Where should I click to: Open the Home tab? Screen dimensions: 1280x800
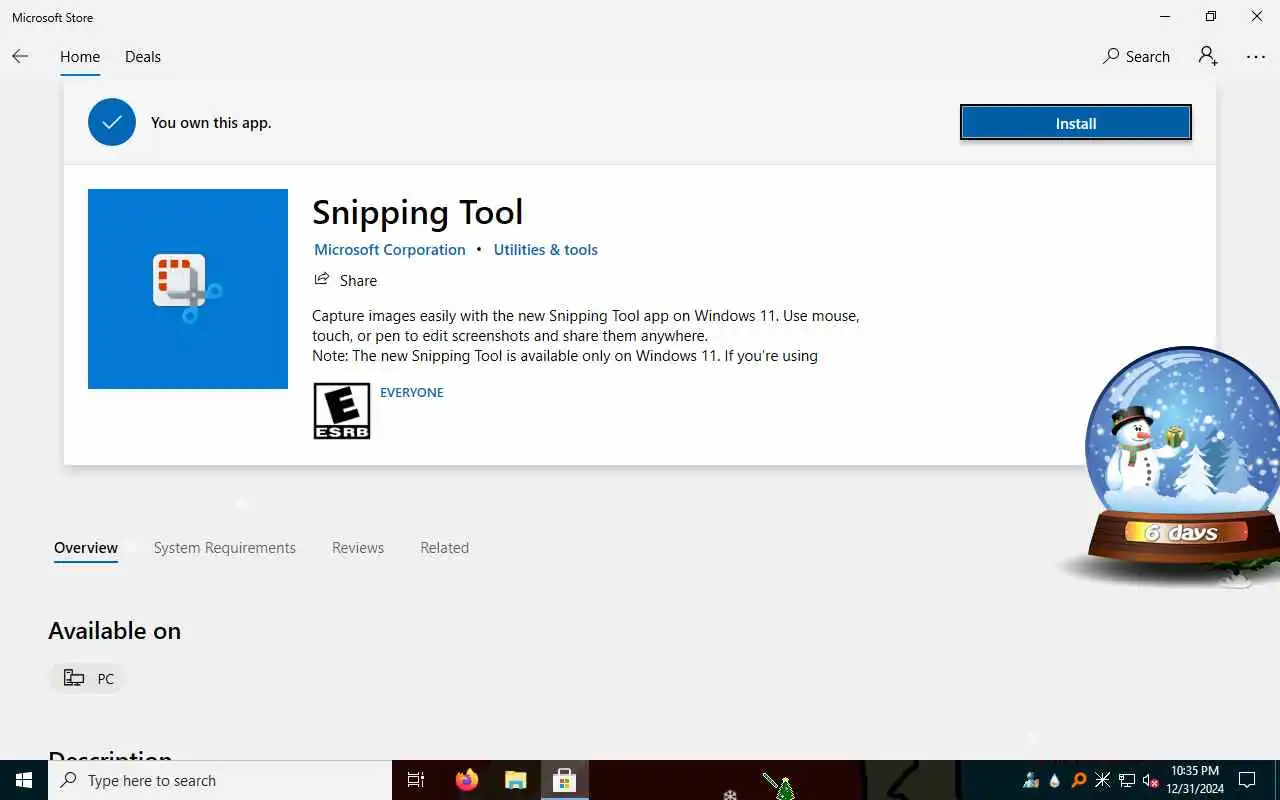(80, 57)
